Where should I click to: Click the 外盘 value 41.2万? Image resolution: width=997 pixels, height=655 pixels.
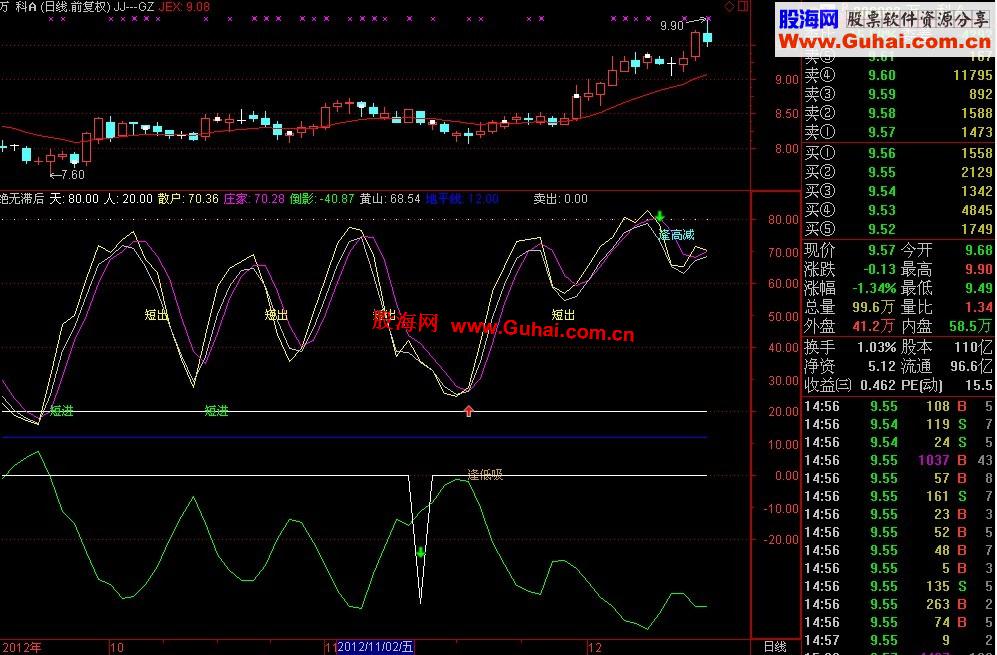coord(874,326)
